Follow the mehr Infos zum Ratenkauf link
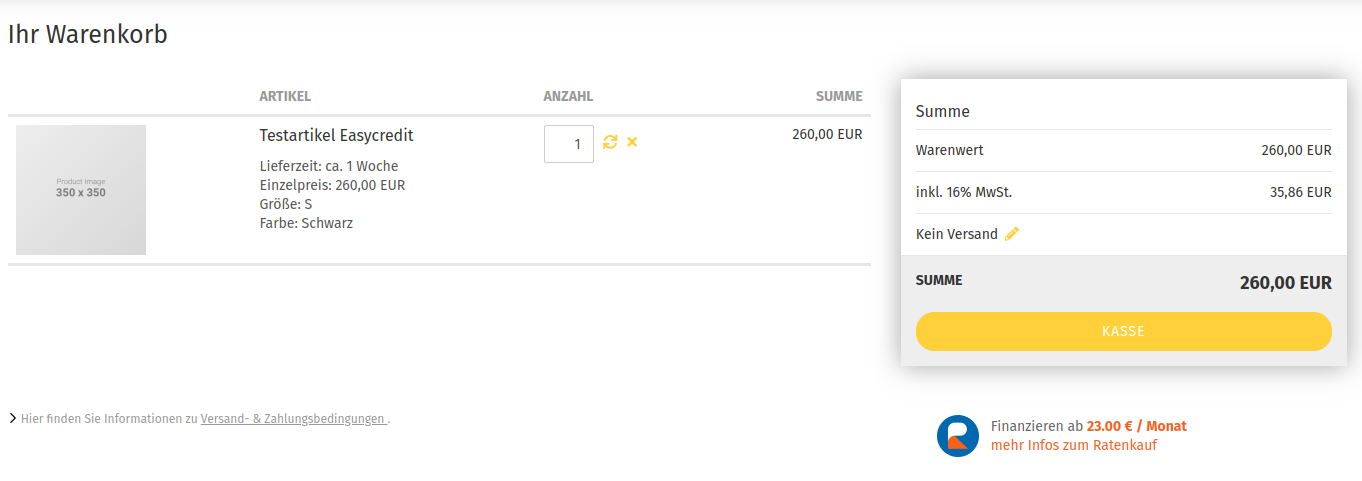Viewport: 1362px width, 481px height. pyautogui.click(x=1074, y=445)
